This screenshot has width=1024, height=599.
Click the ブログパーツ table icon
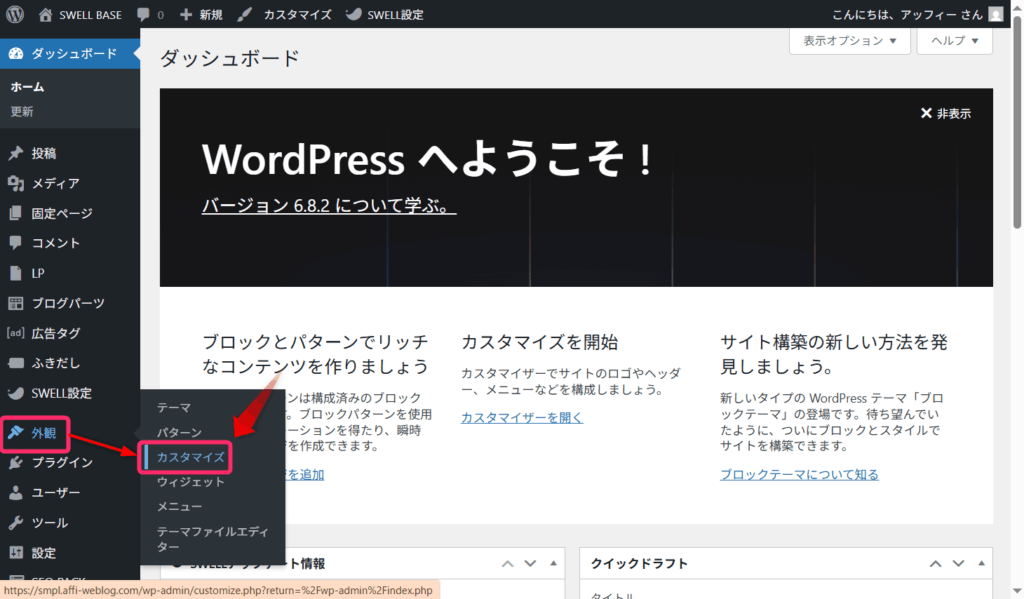(x=16, y=303)
